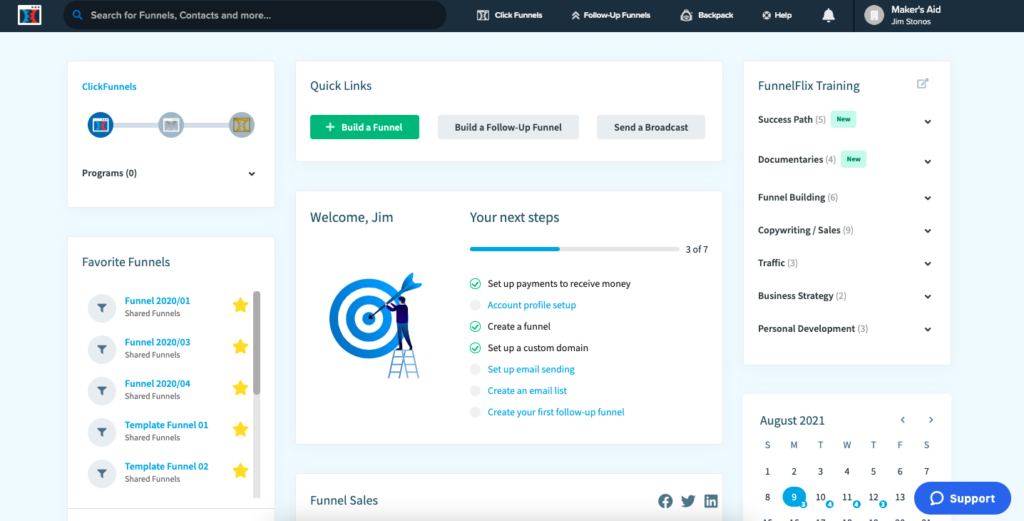Open FunnelFlix Training external link icon

922,84
